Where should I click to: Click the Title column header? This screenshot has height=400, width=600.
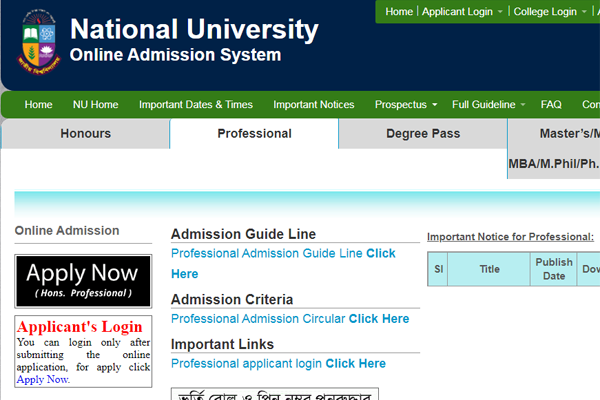point(489,269)
